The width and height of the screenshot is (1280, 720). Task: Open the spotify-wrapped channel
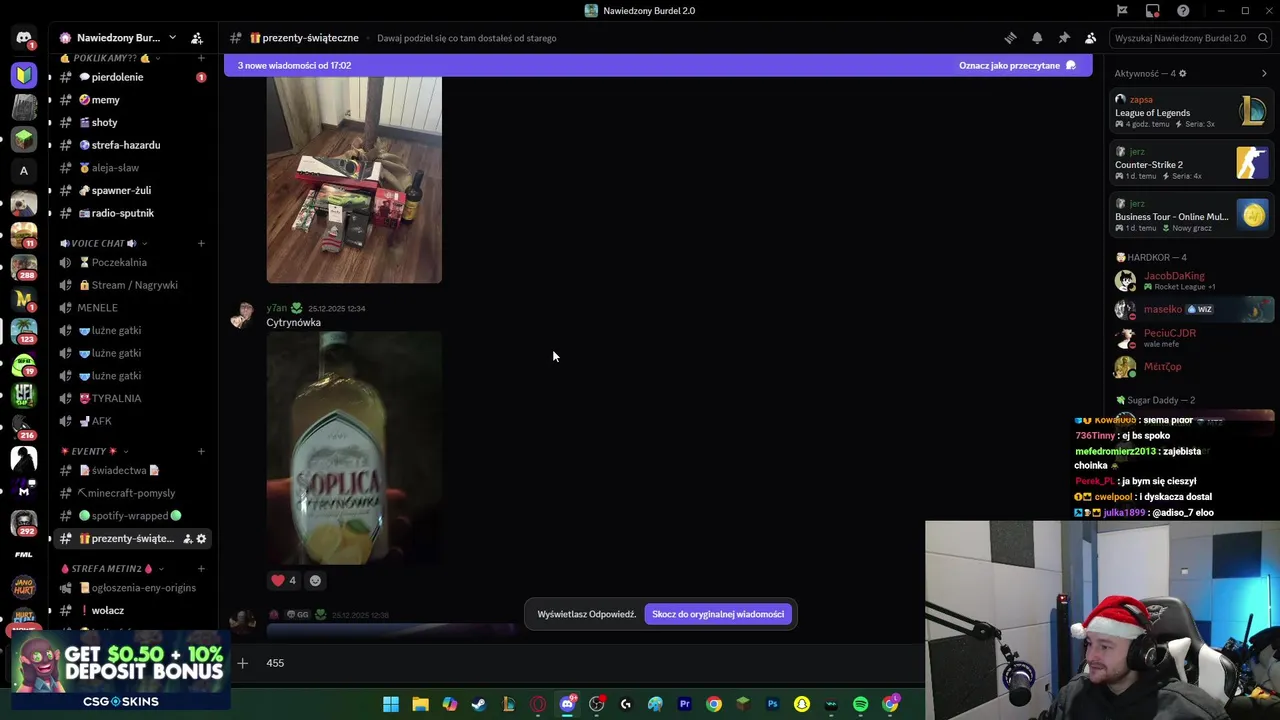tap(132, 516)
